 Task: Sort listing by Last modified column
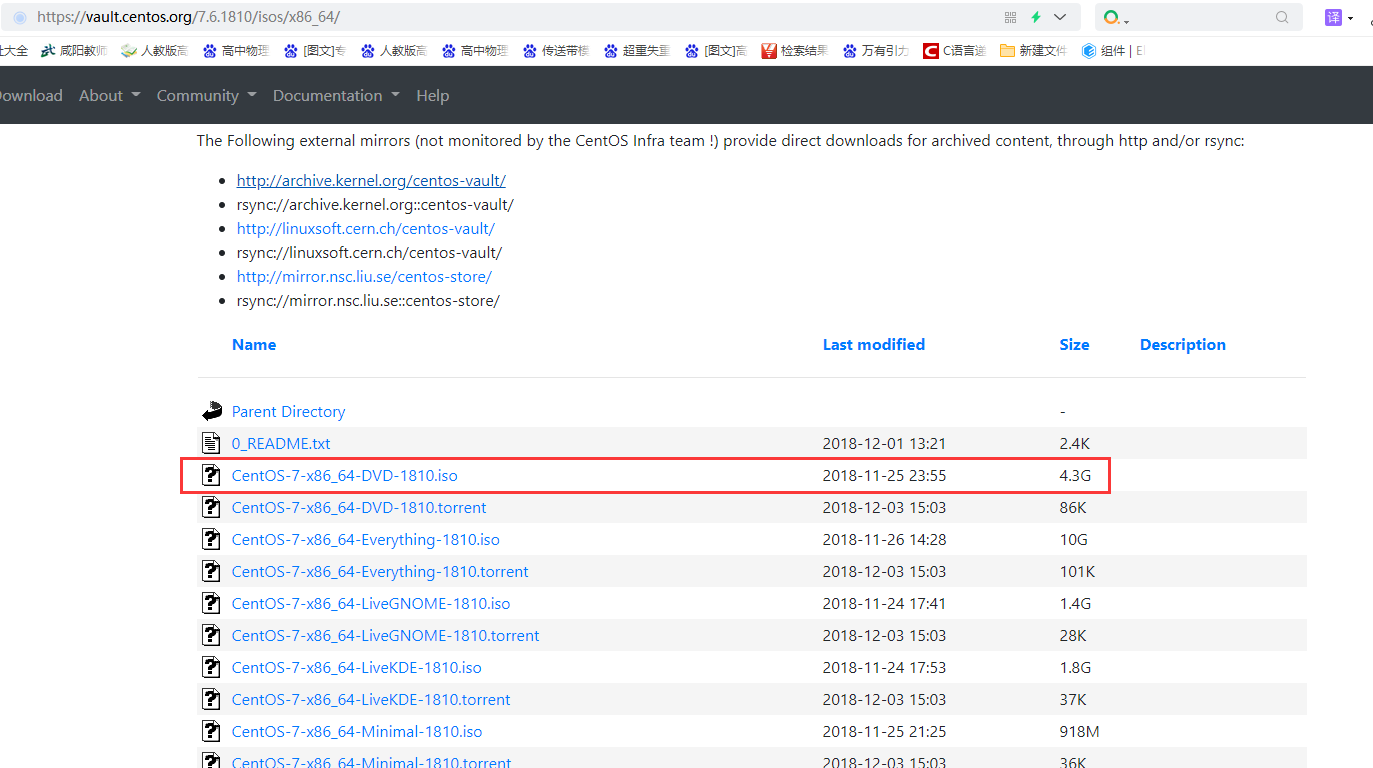coord(874,344)
